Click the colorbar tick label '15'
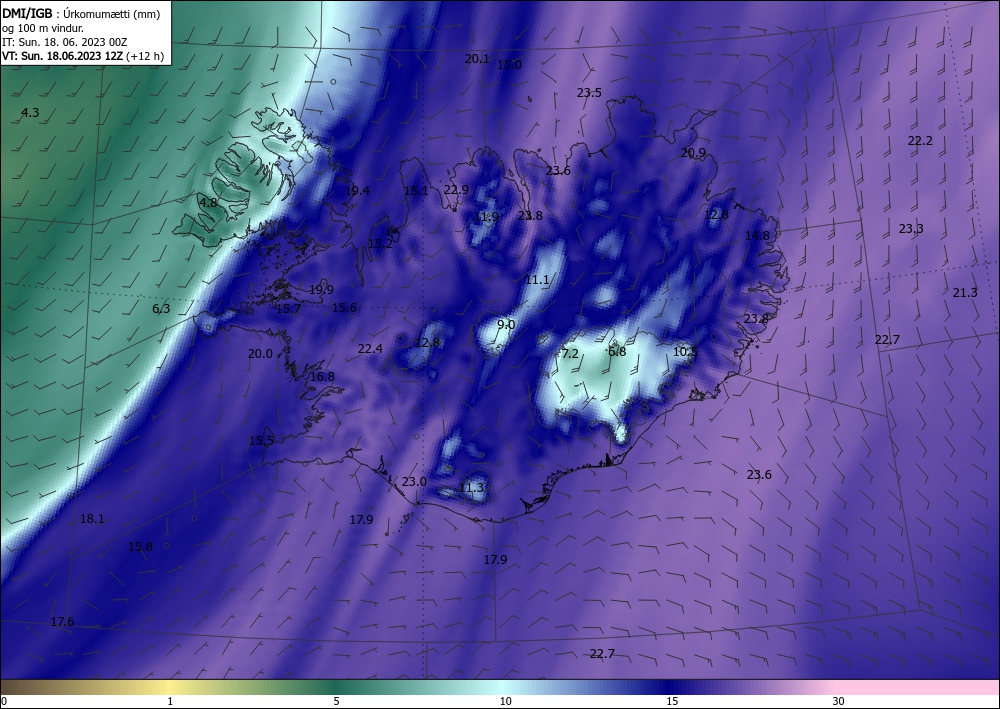 tap(672, 701)
